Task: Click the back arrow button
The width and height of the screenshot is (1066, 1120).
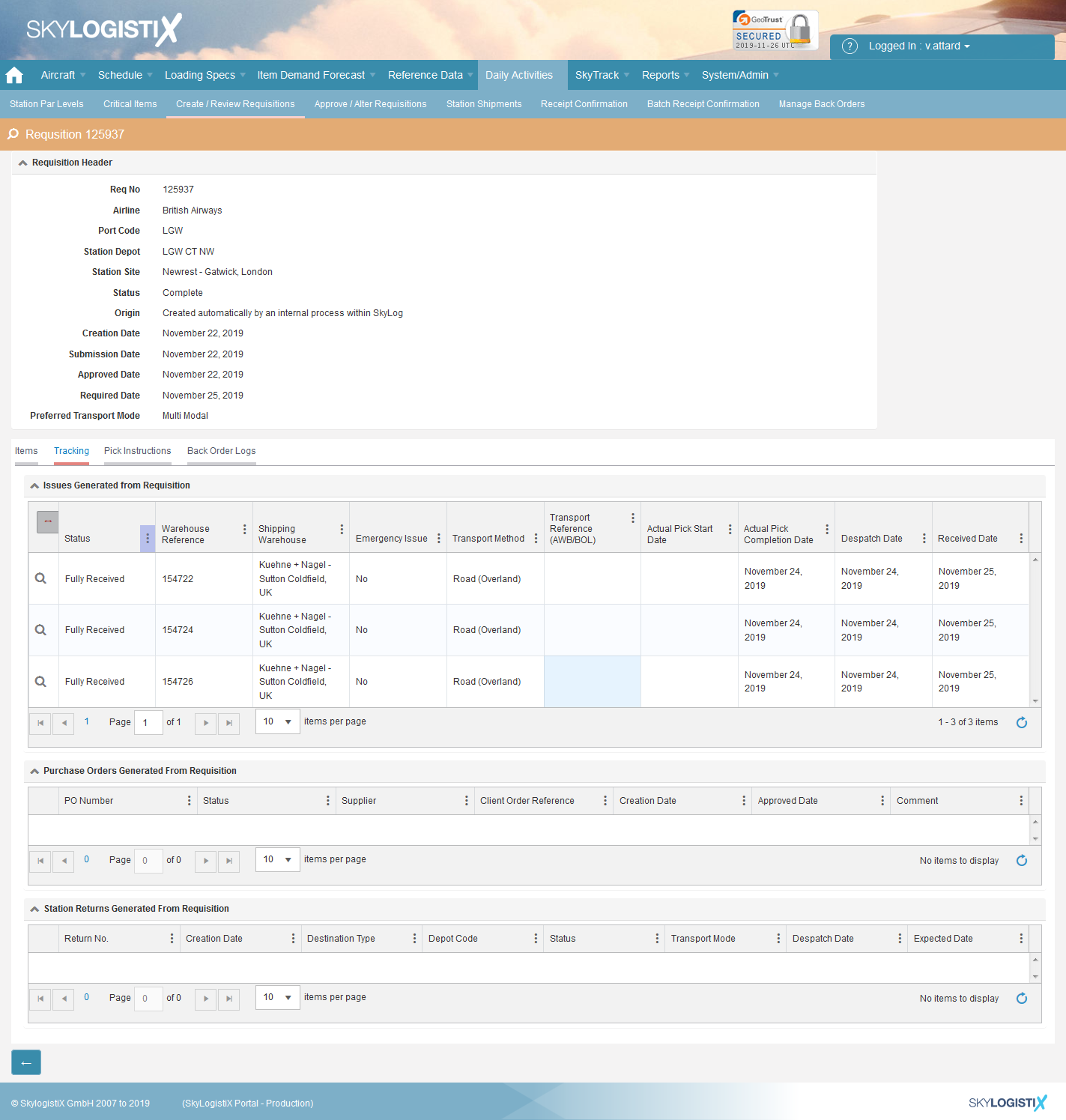Action: (26, 1062)
